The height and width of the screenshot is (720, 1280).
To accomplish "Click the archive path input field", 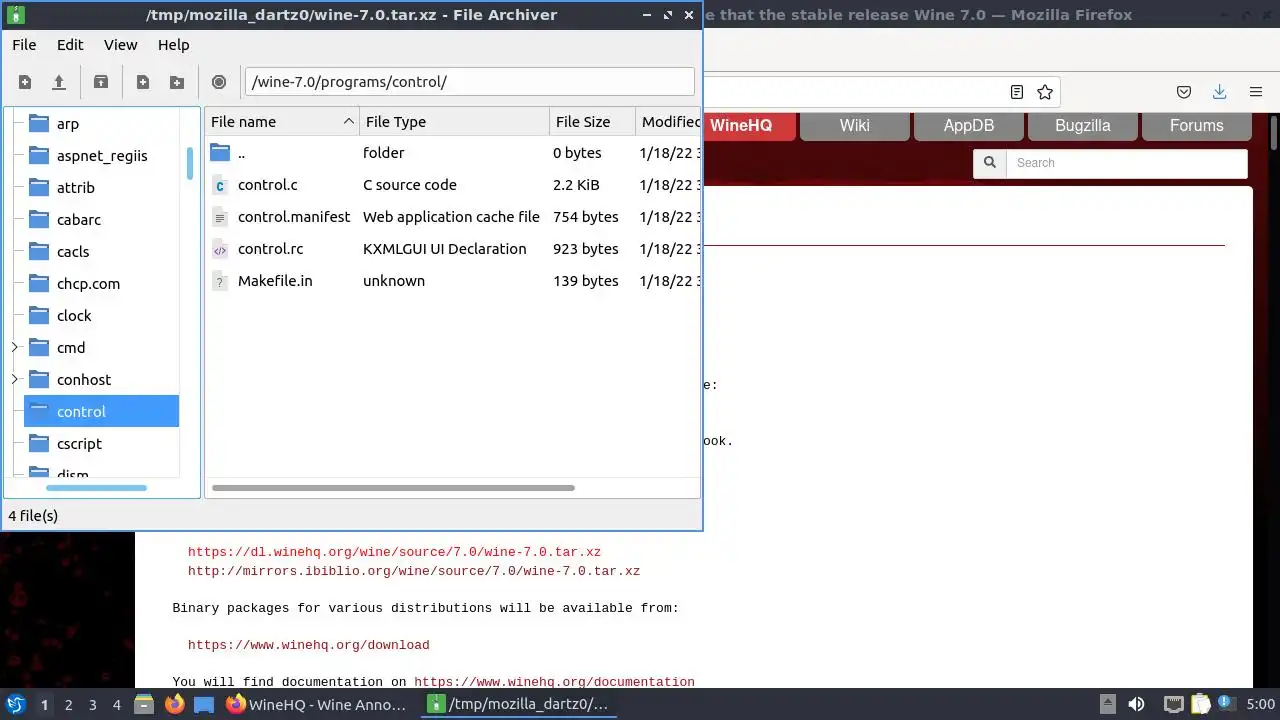I will coord(470,82).
